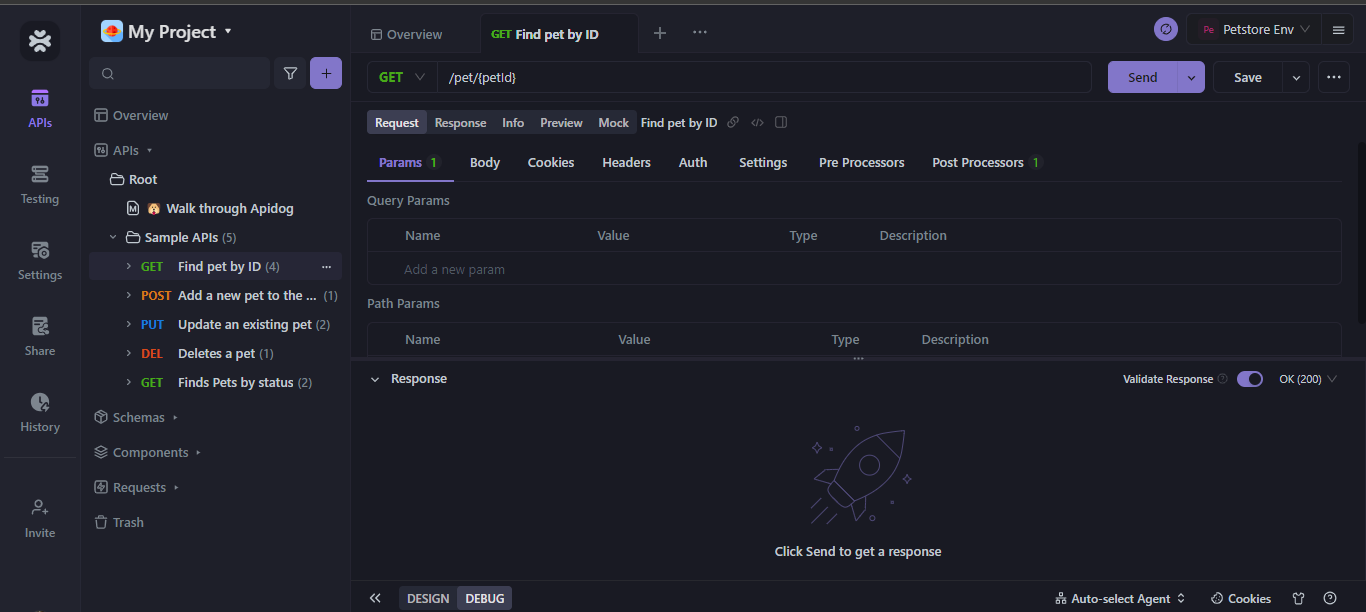
Task: Open the Save button dropdown arrow
Action: [1296, 77]
